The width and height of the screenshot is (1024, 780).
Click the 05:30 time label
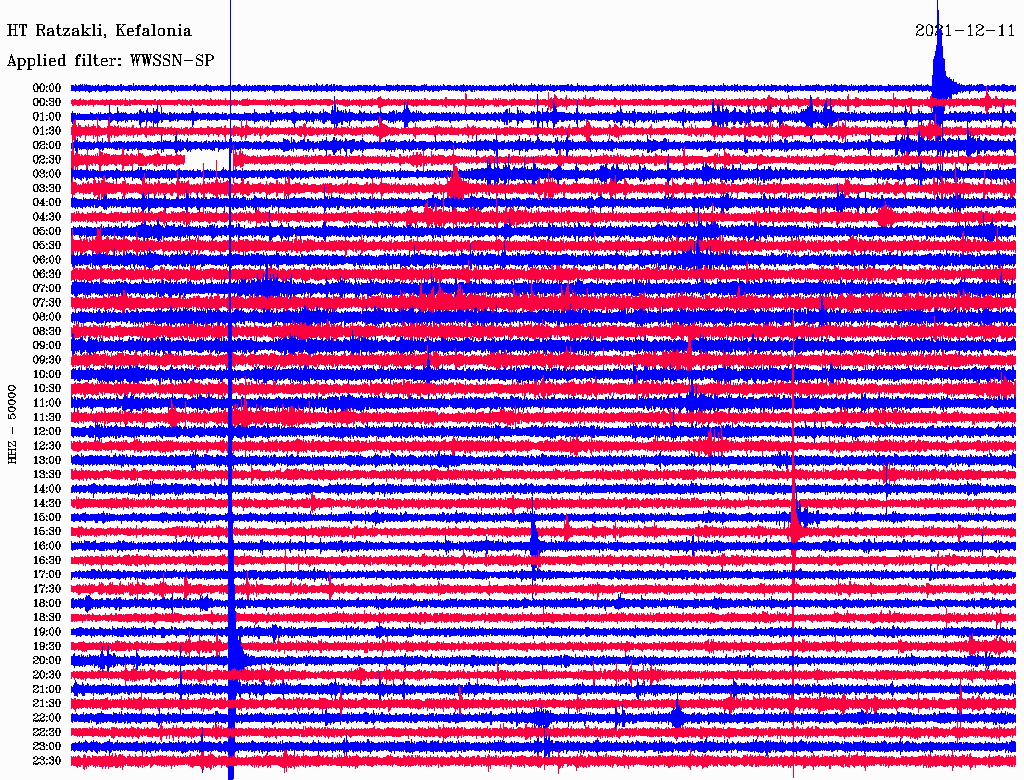click(x=47, y=245)
